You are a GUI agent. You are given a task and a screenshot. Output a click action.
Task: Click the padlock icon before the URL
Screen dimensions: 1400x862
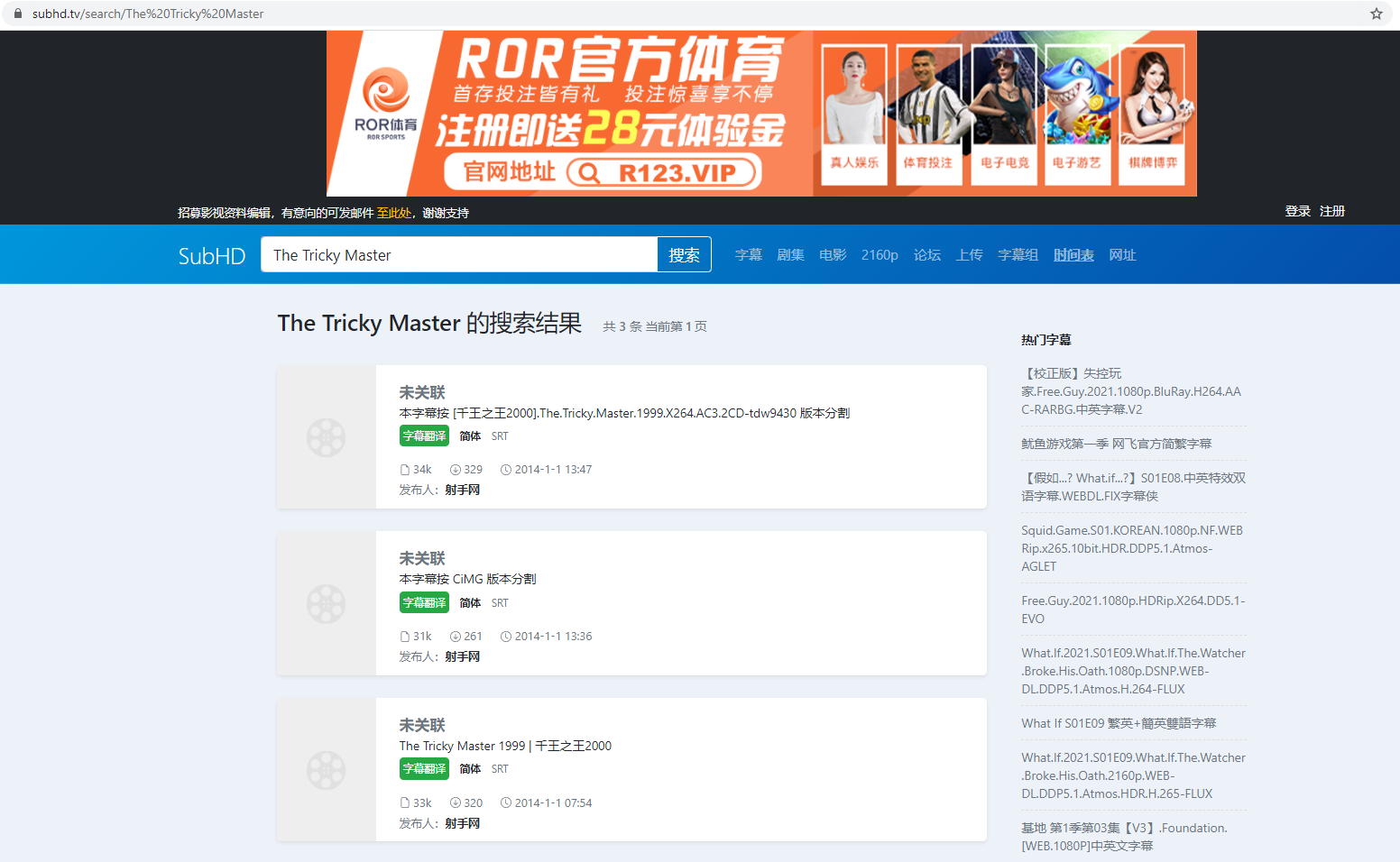click(x=20, y=14)
